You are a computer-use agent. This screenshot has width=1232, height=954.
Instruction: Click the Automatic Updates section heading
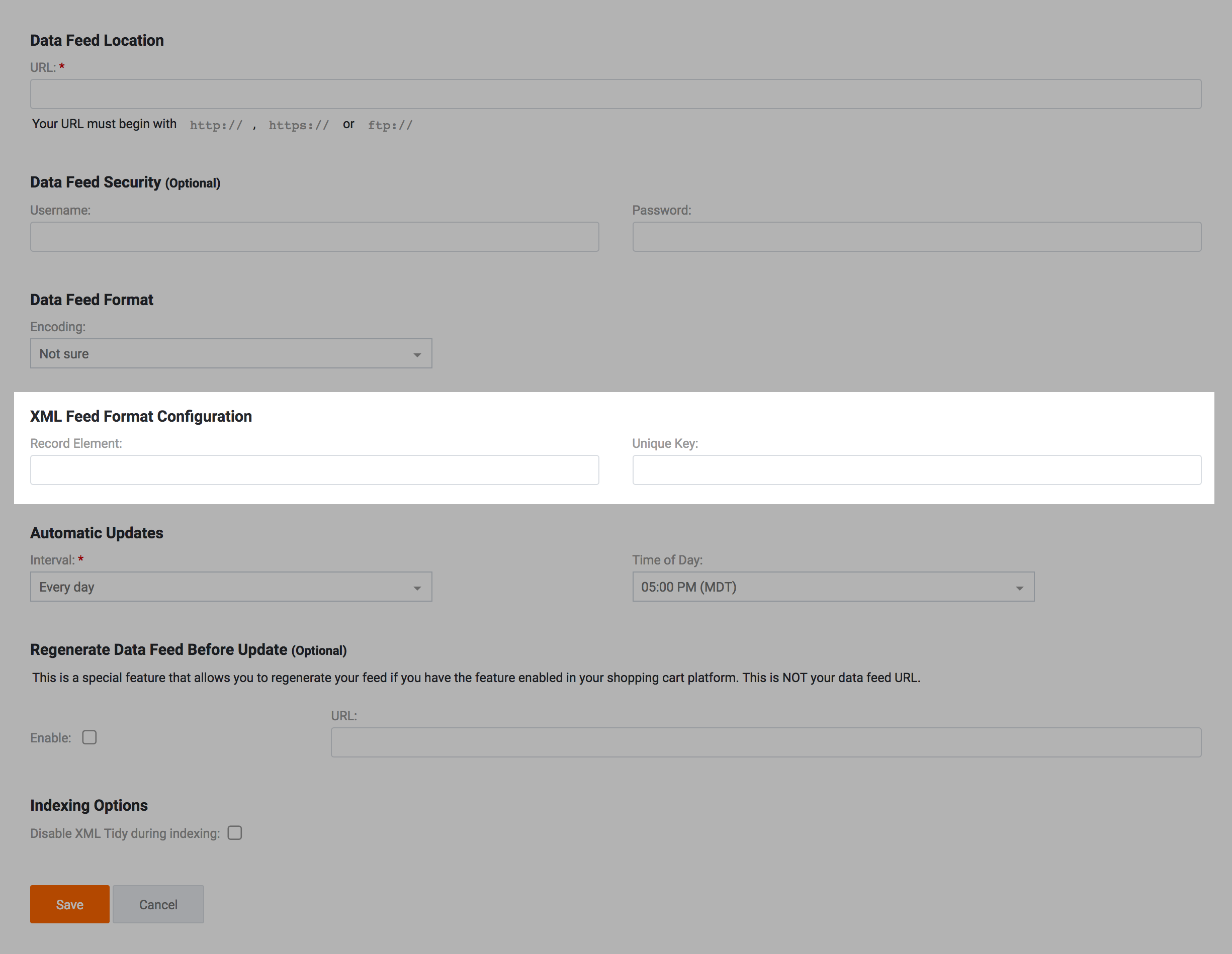click(x=97, y=533)
